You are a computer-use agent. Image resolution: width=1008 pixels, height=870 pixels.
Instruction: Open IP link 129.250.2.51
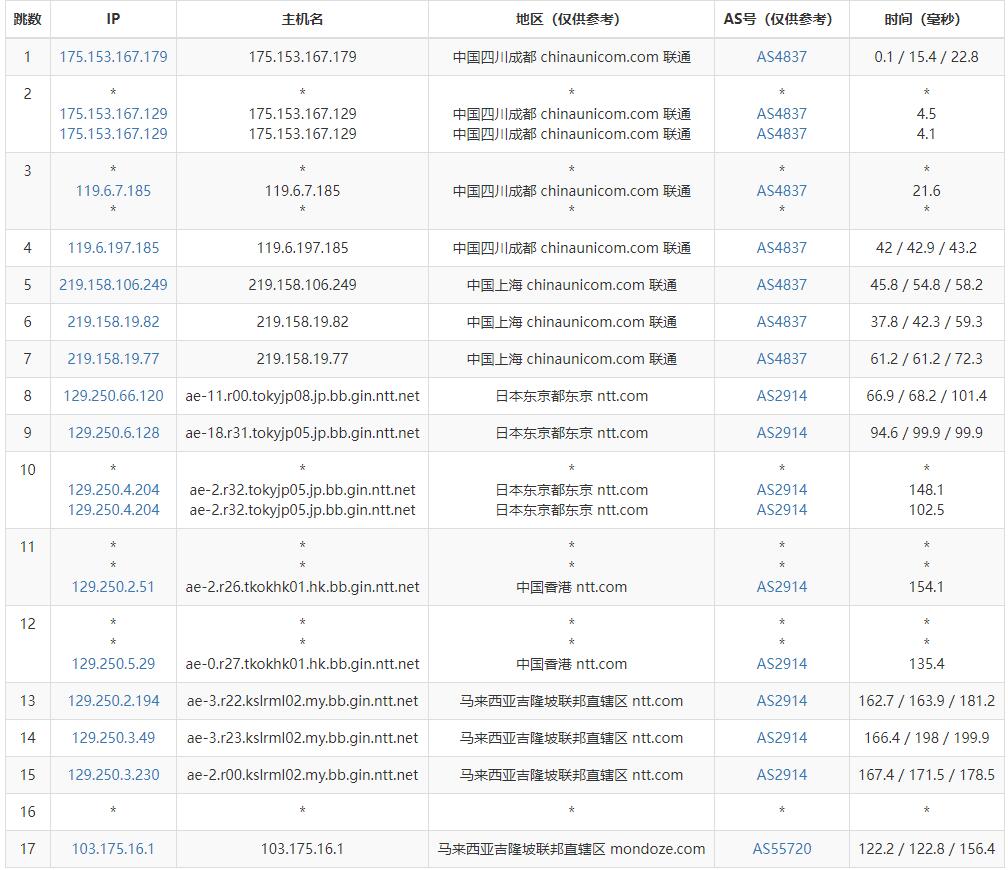(113, 586)
